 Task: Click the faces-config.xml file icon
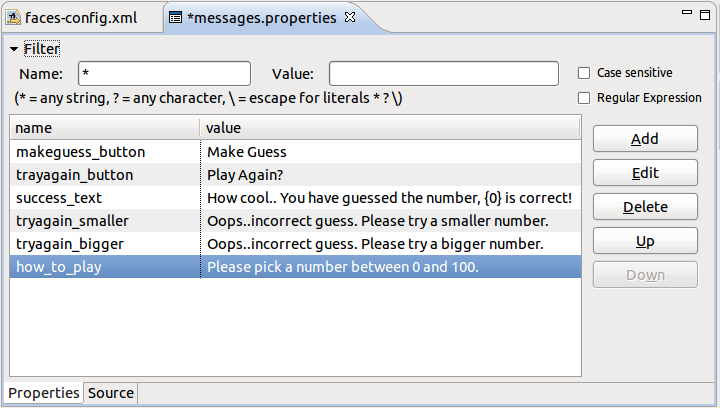(14, 18)
